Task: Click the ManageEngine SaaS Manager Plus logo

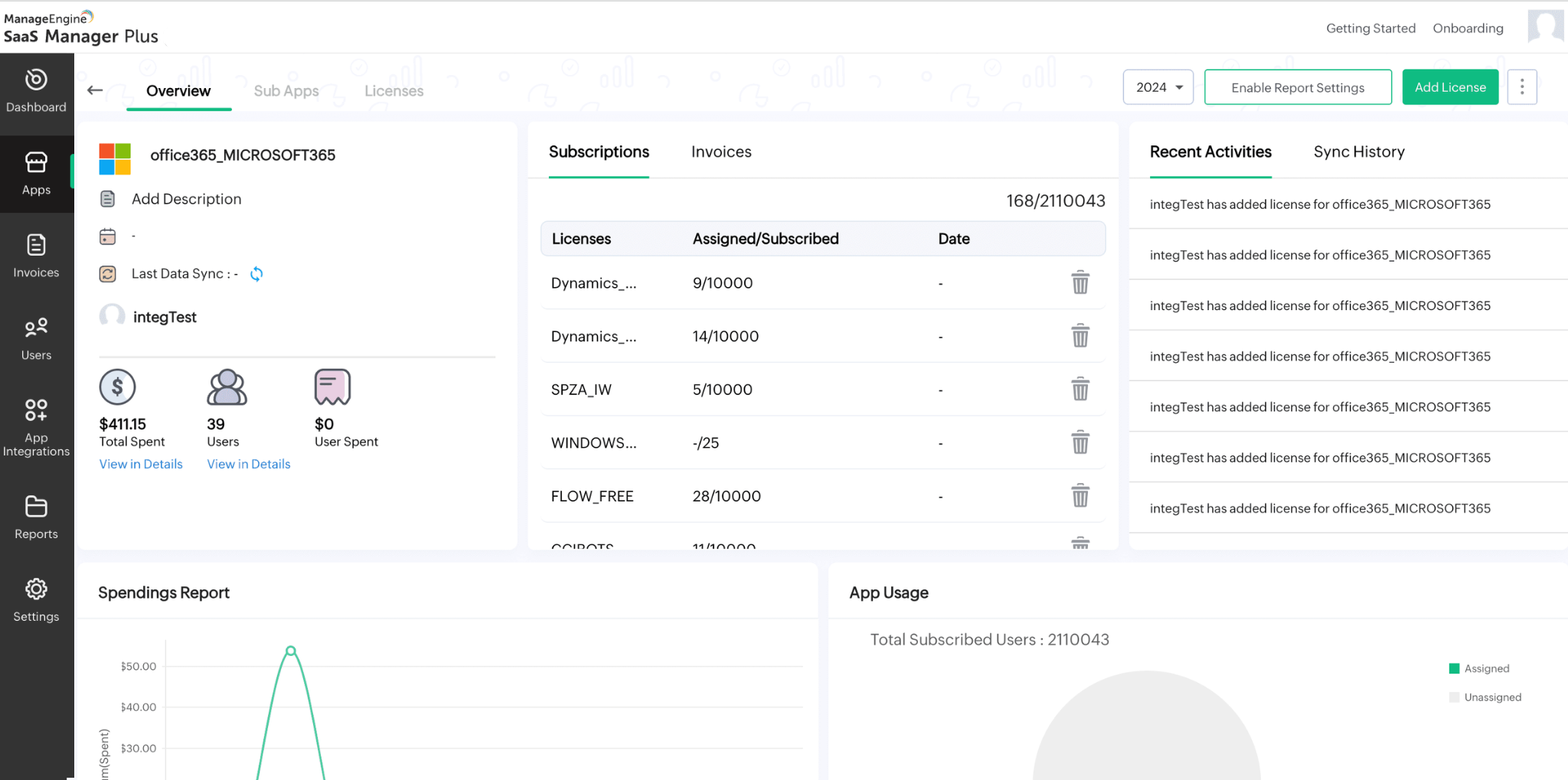Action: click(80, 28)
